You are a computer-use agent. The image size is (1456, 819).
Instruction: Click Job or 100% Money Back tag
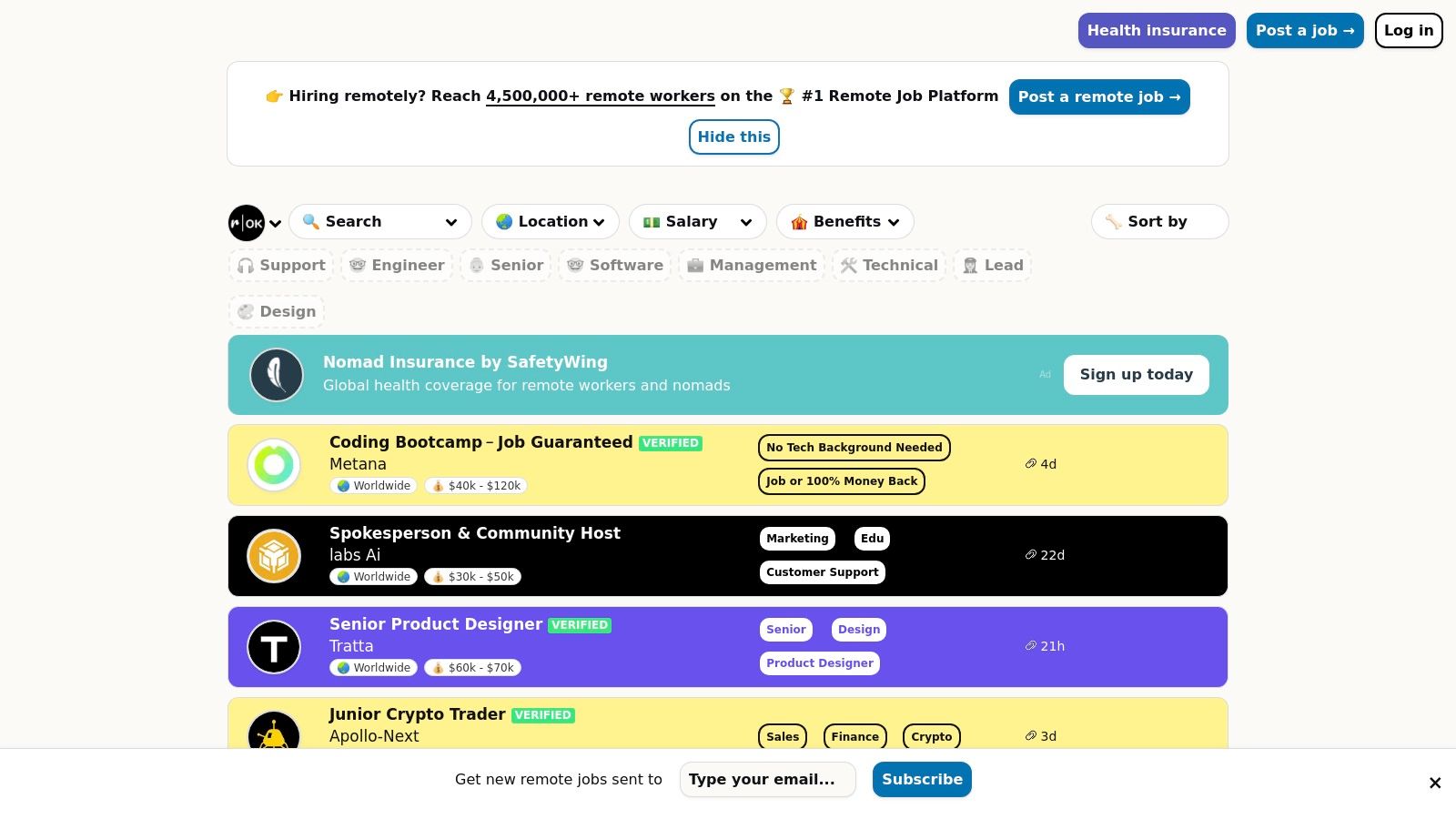pos(842,481)
